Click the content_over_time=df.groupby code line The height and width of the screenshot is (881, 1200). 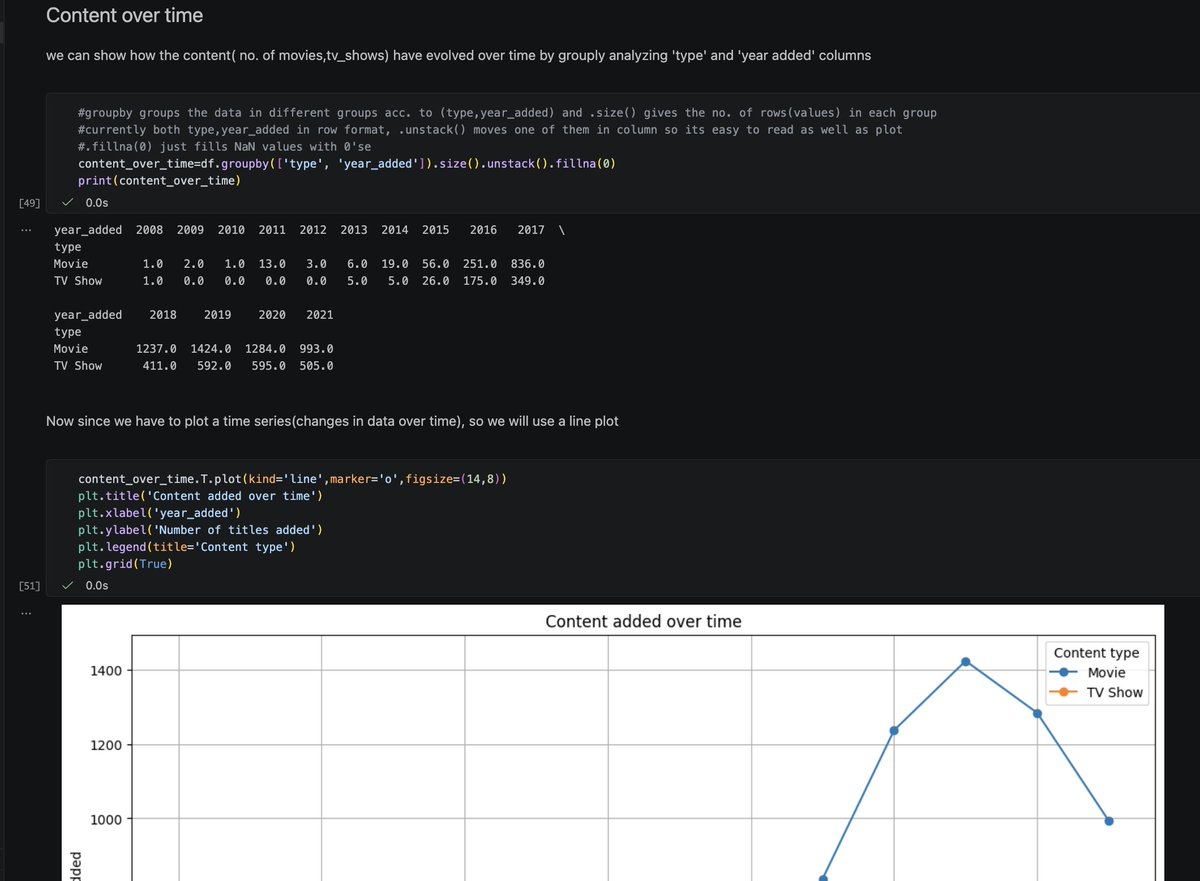click(346, 164)
